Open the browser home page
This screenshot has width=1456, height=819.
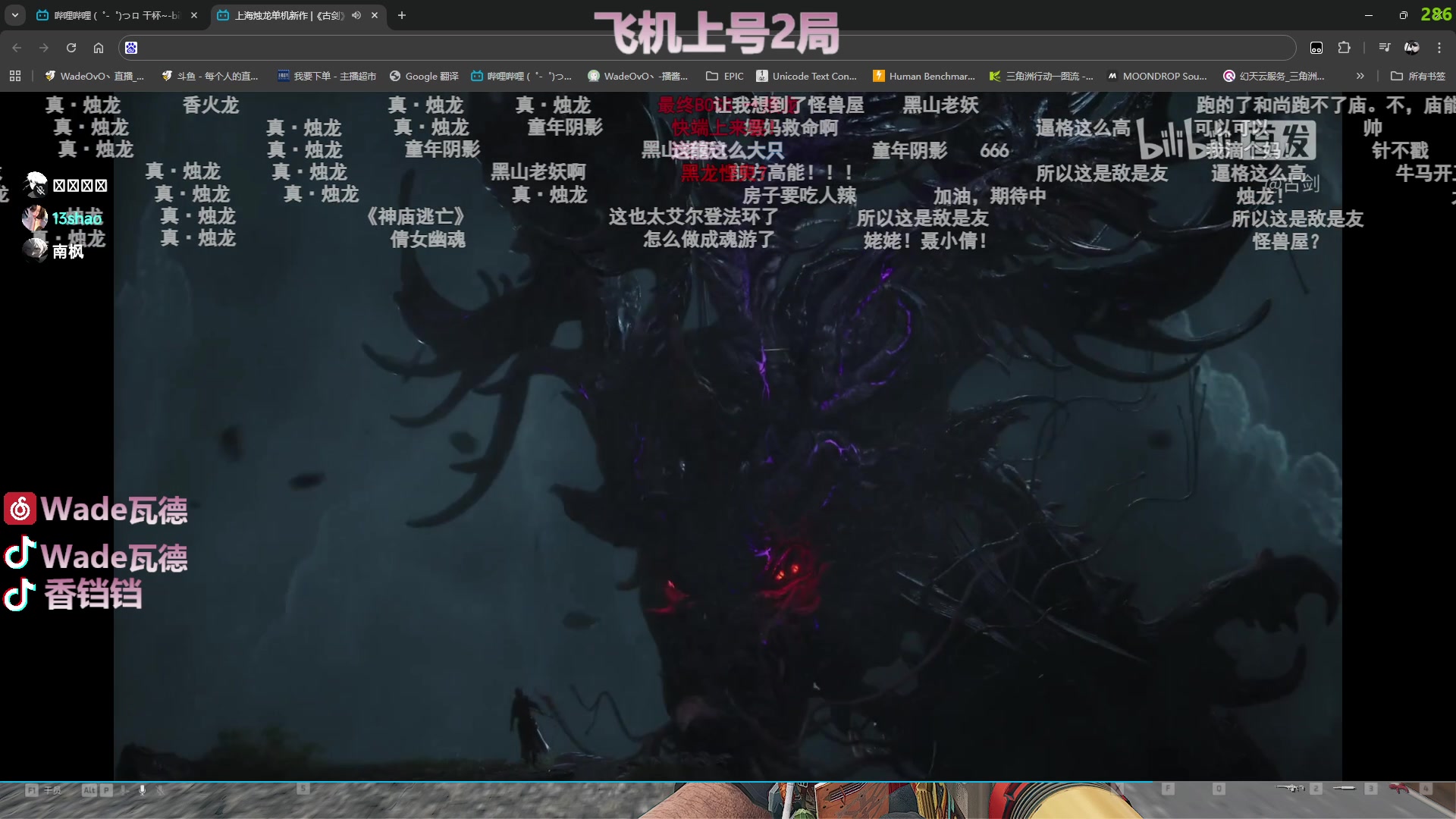pyautogui.click(x=99, y=48)
